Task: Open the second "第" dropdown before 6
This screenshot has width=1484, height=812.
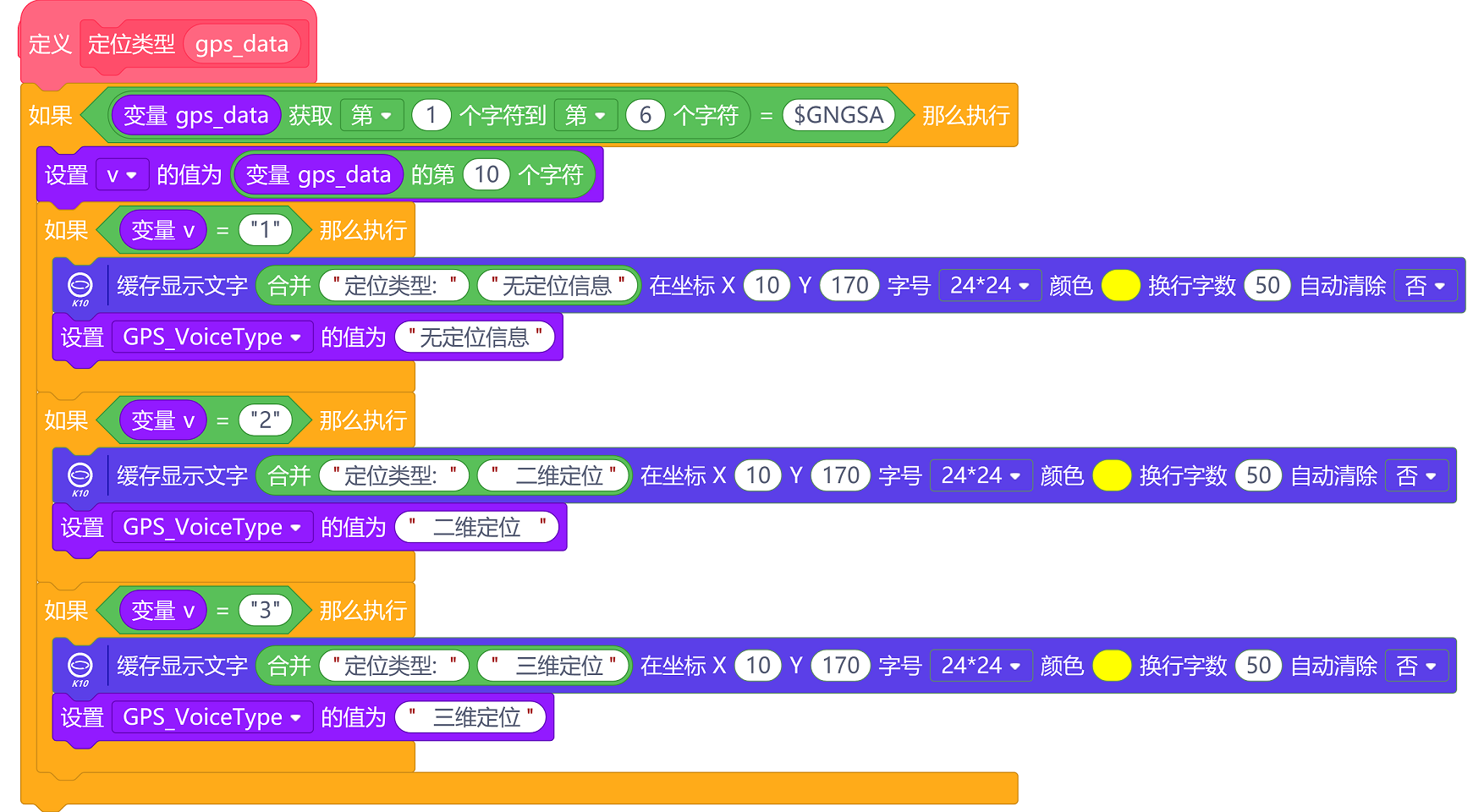Action: pyautogui.click(x=585, y=115)
